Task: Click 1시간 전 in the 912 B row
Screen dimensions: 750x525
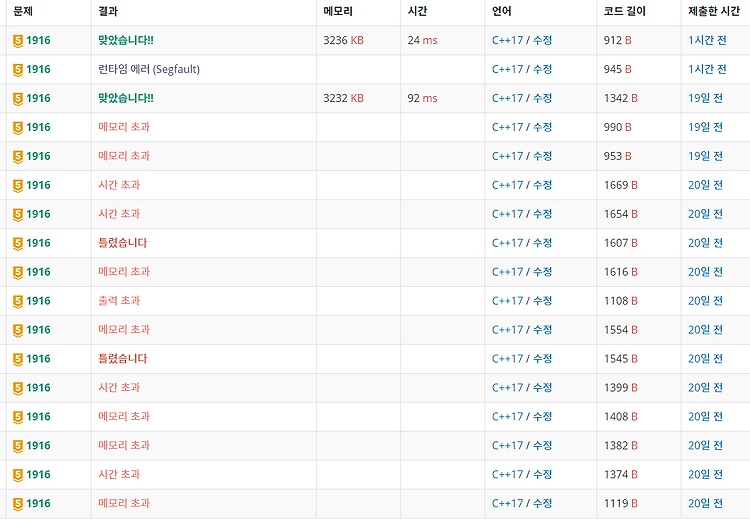Action: pos(707,40)
